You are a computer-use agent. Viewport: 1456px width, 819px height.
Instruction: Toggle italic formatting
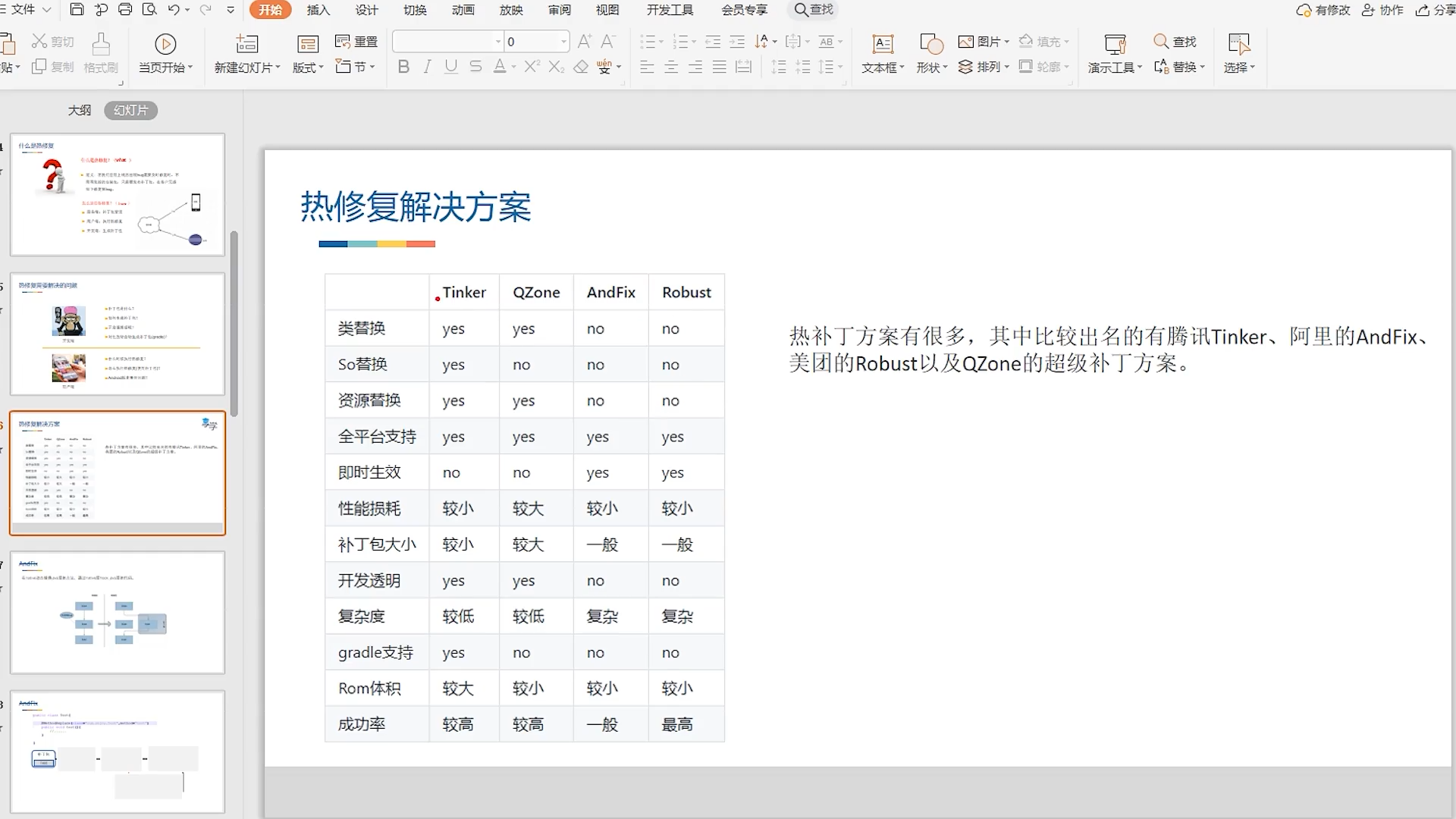[x=428, y=67]
